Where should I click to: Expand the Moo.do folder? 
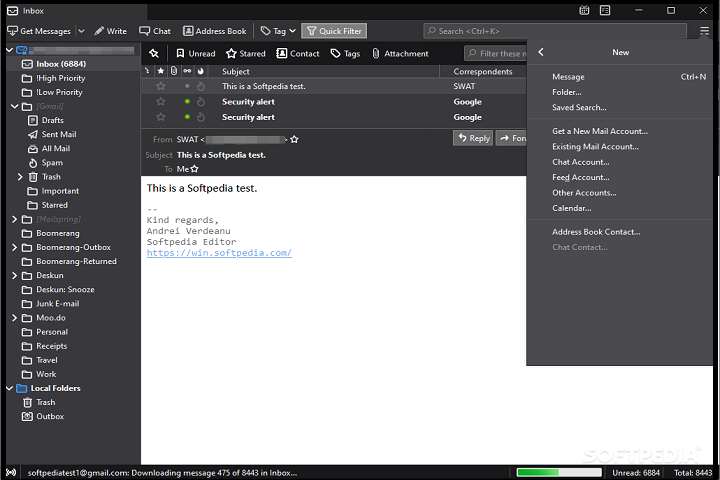click(13, 318)
